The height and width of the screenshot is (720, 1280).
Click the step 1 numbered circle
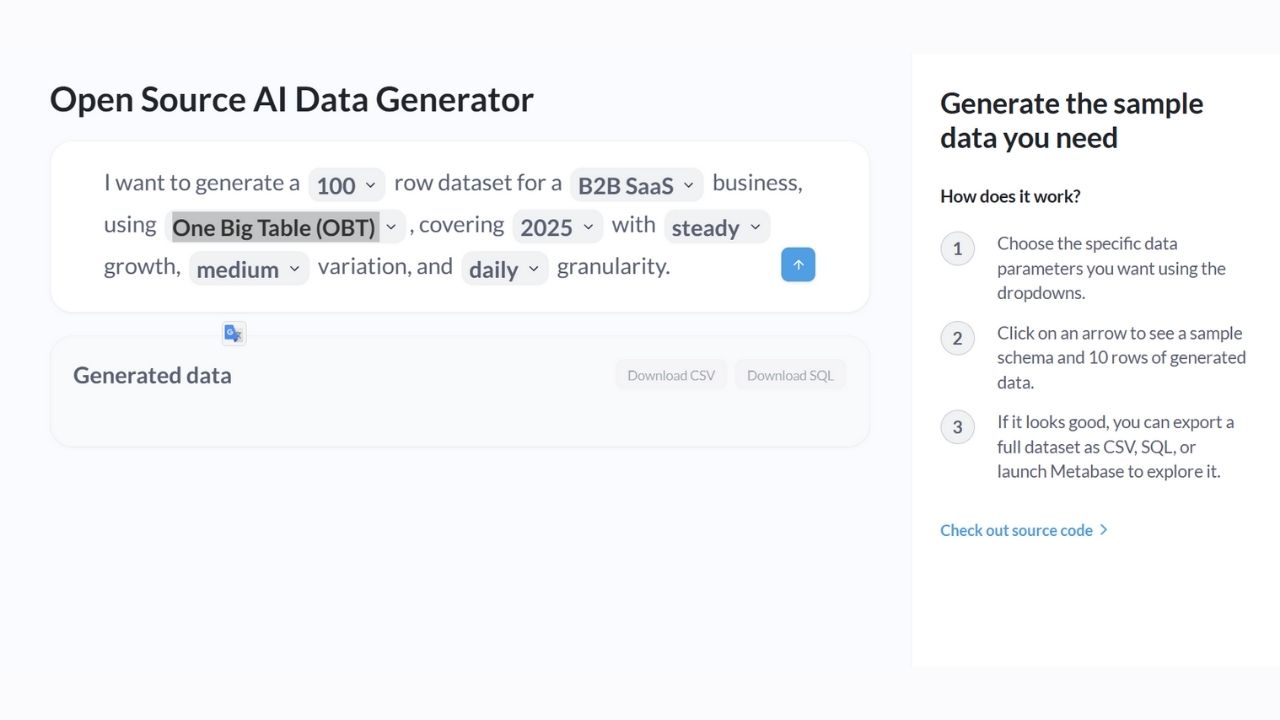coord(957,248)
